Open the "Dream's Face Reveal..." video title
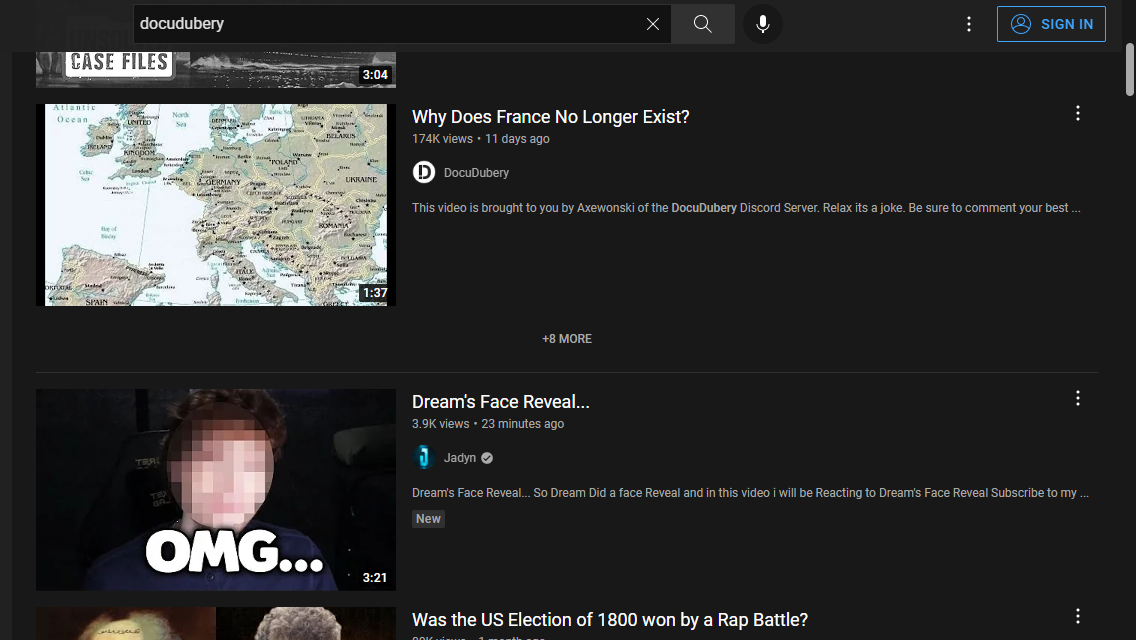The width and height of the screenshot is (1136, 640). point(500,402)
